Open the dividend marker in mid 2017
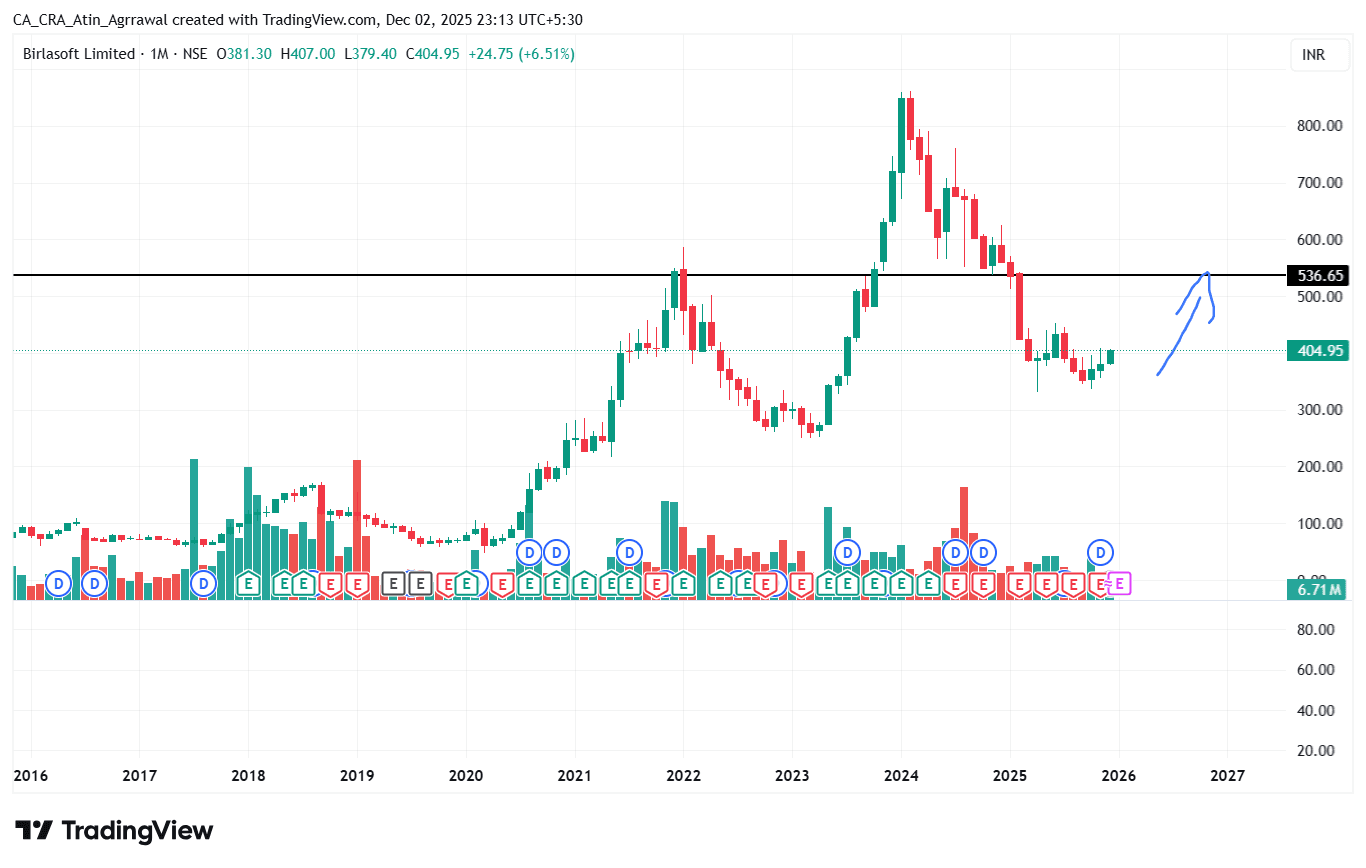The image size is (1366, 868). [x=204, y=583]
